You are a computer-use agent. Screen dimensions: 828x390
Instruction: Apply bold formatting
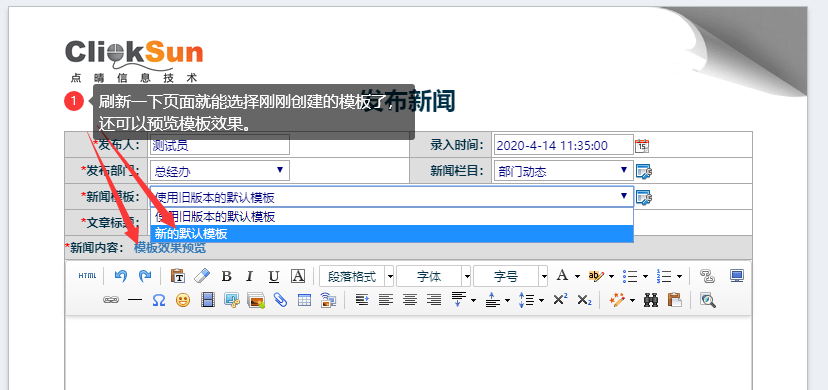pyautogui.click(x=227, y=276)
